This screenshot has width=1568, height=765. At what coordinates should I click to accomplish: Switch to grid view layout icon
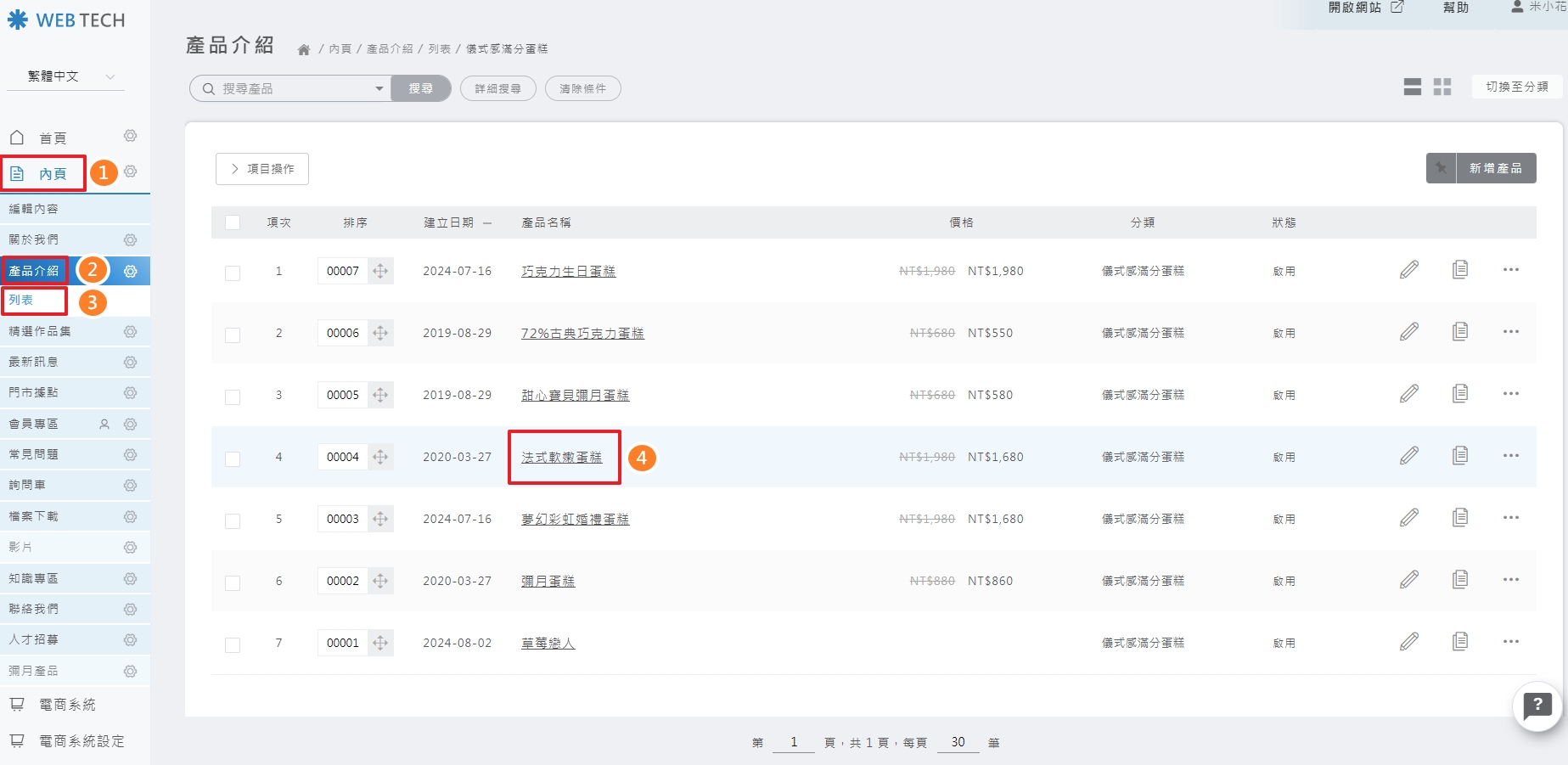(x=1442, y=87)
